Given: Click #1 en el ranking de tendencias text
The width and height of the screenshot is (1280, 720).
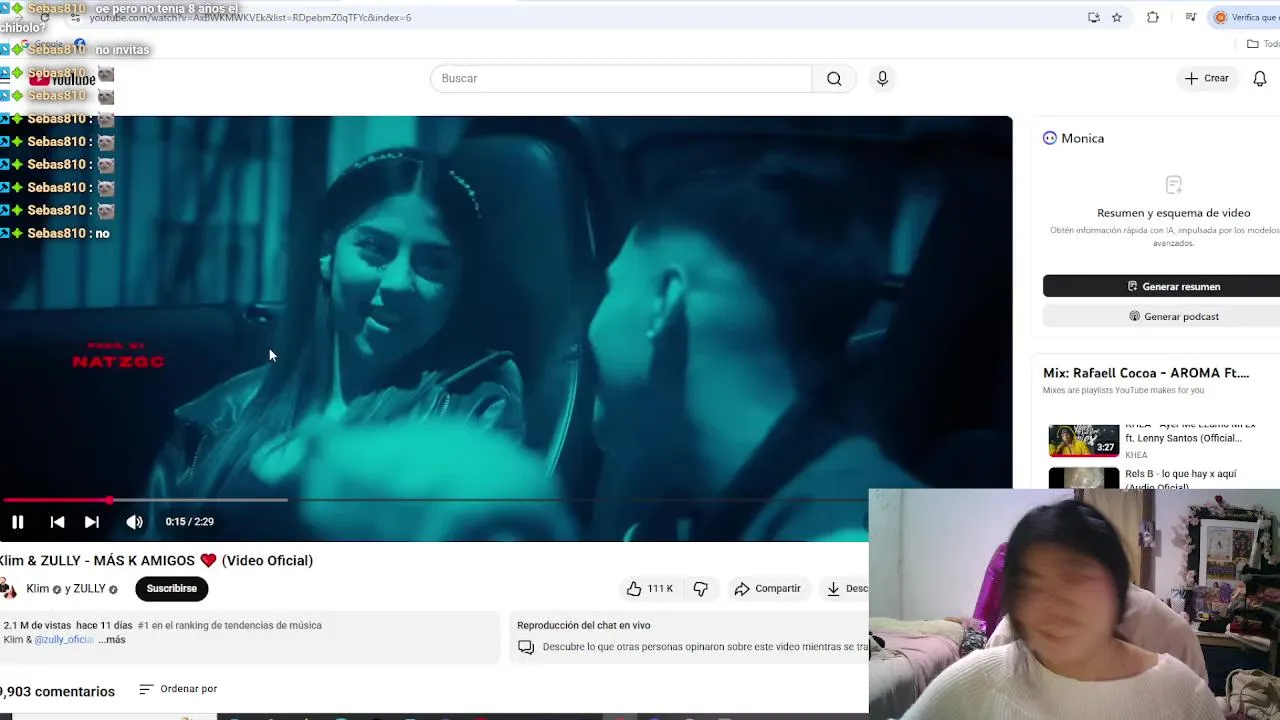Looking at the screenshot, I should [230, 625].
